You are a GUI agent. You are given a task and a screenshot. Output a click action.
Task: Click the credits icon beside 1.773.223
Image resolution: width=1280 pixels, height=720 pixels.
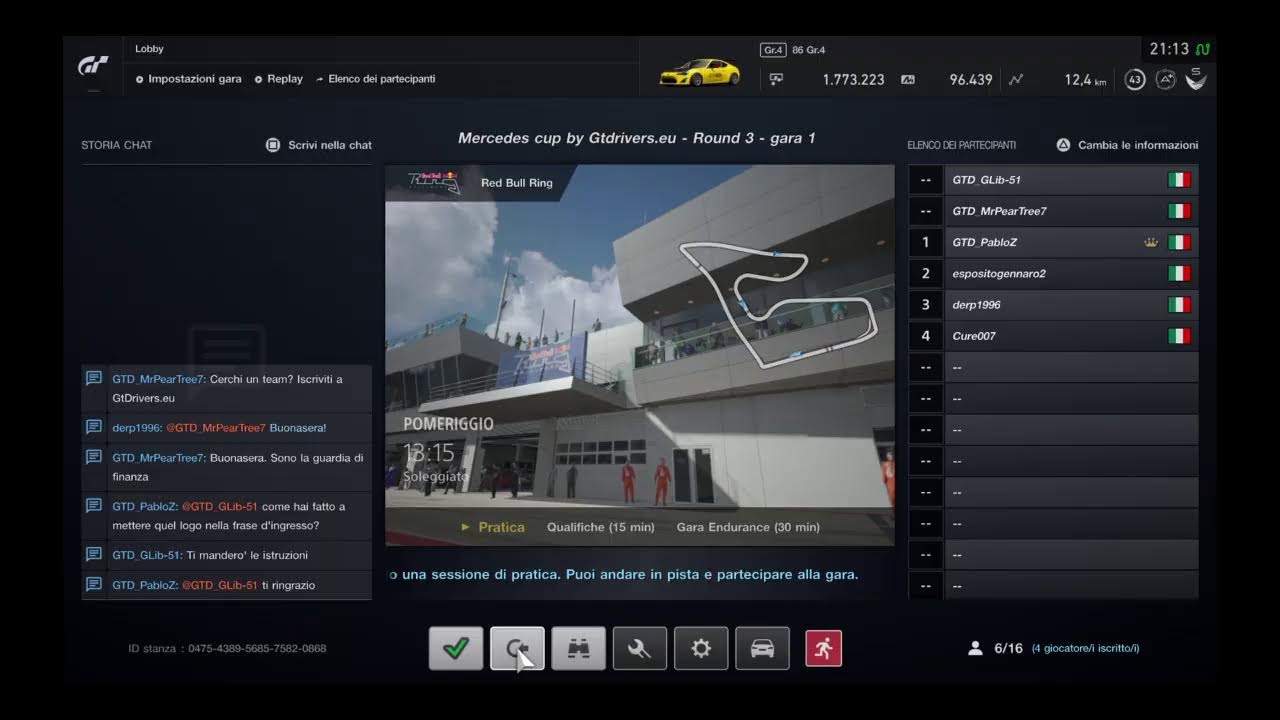(777, 79)
